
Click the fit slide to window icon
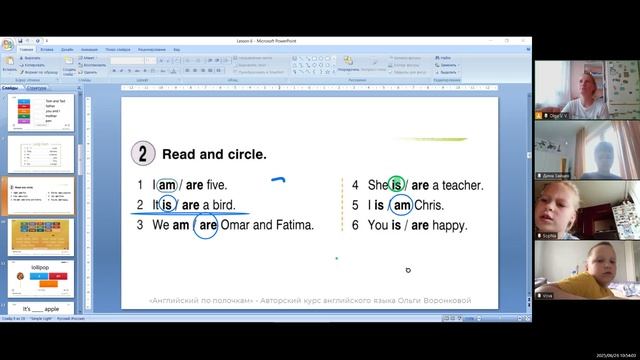click(527, 318)
